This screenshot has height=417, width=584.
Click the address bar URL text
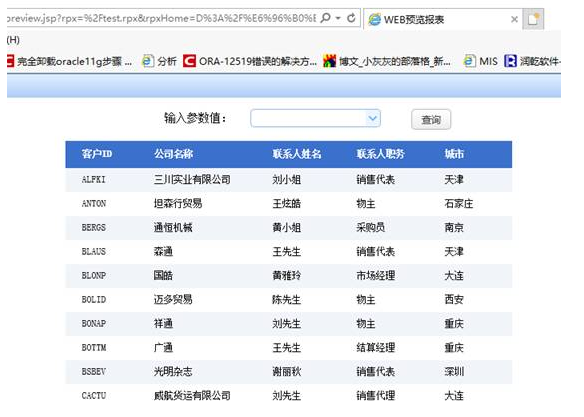(x=161, y=18)
